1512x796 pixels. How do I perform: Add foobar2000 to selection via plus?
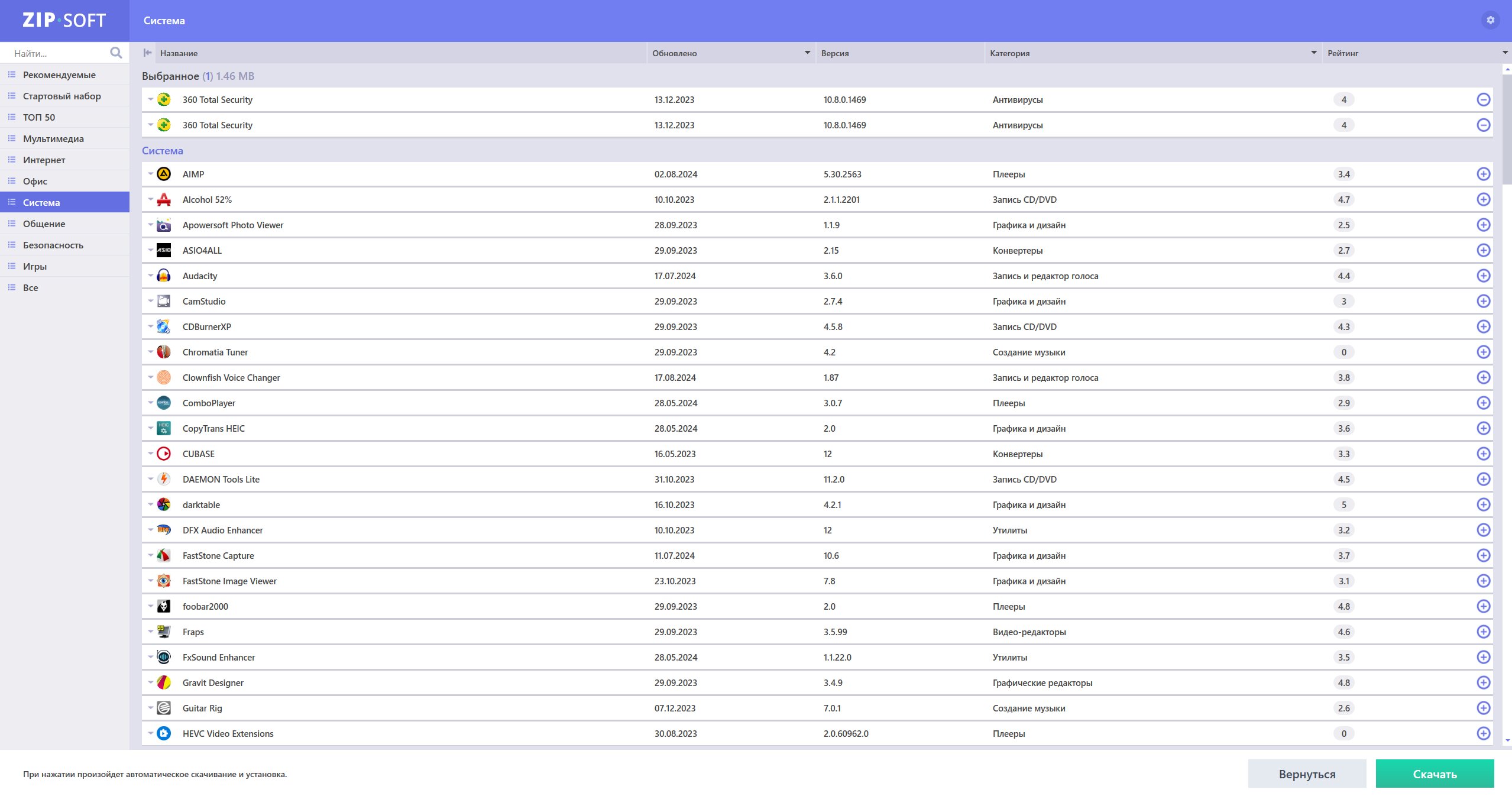click(1483, 606)
